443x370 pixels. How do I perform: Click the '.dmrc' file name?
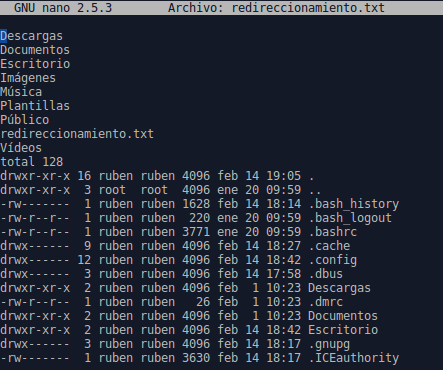coord(326,302)
